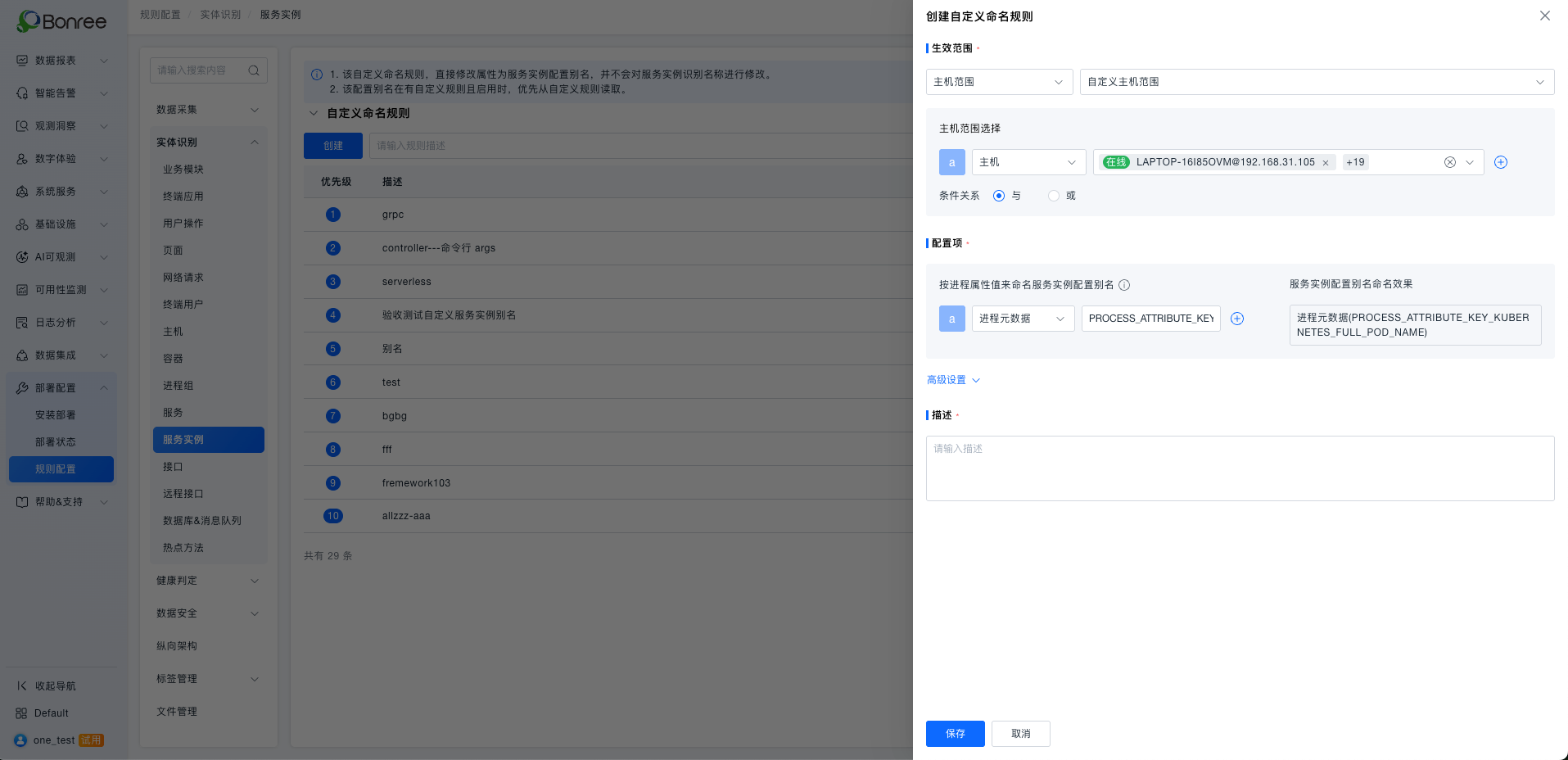Click the one_test user avatar

coord(20,740)
